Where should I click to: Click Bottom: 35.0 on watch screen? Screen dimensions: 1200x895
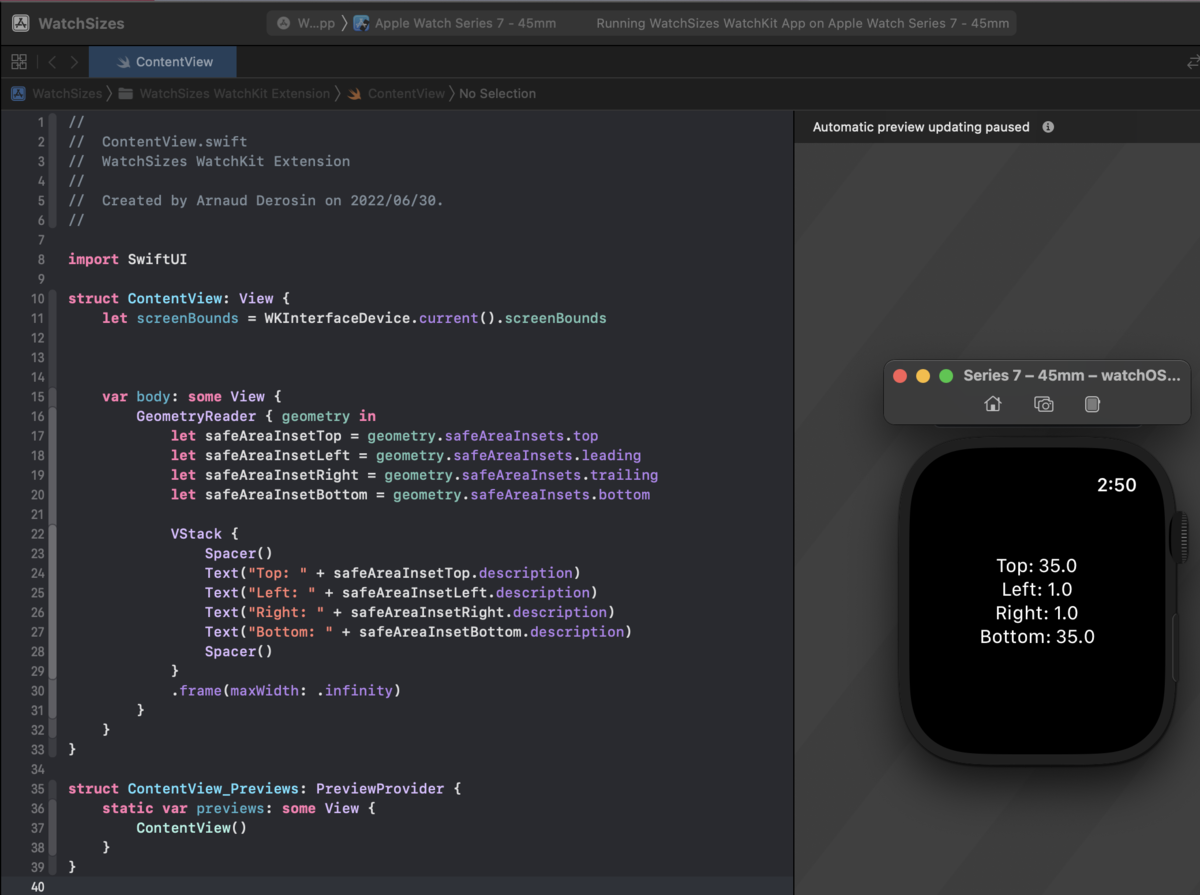click(x=1037, y=637)
